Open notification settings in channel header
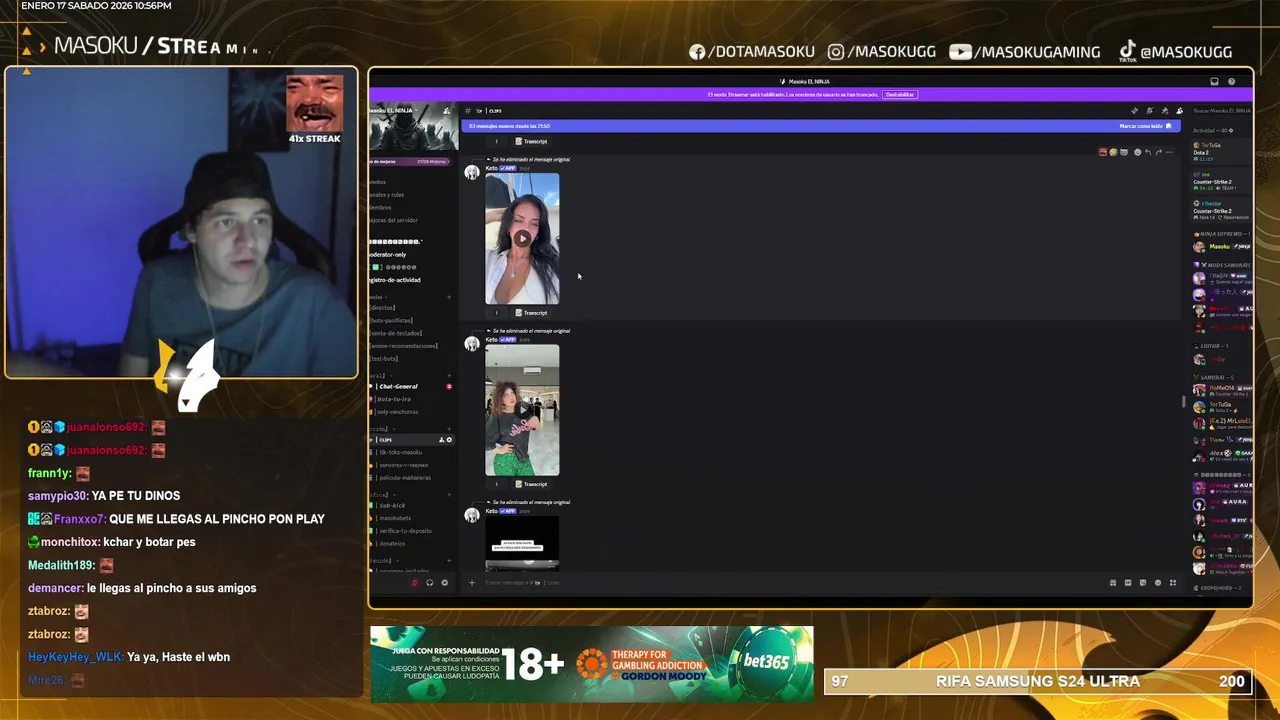1280x720 pixels. tap(1150, 111)
